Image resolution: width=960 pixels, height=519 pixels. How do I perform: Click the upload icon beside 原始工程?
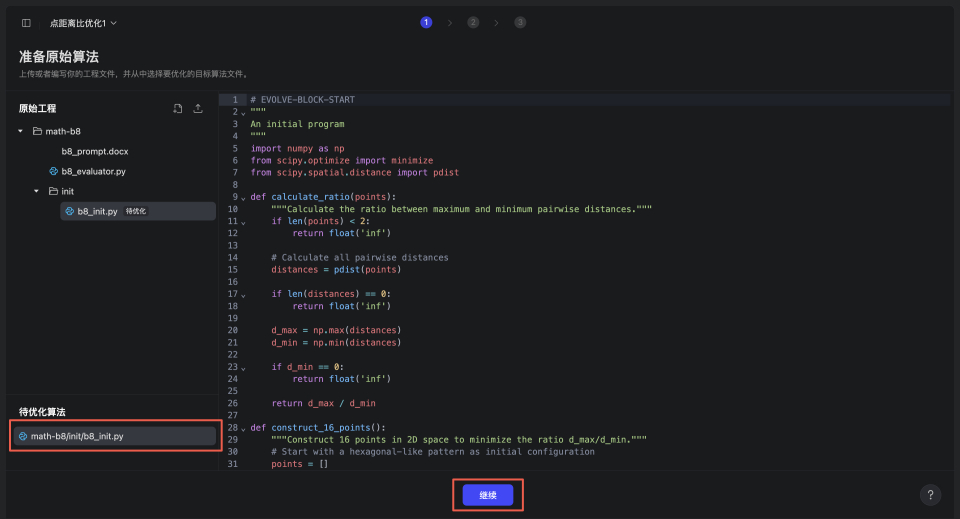point(198,108)
